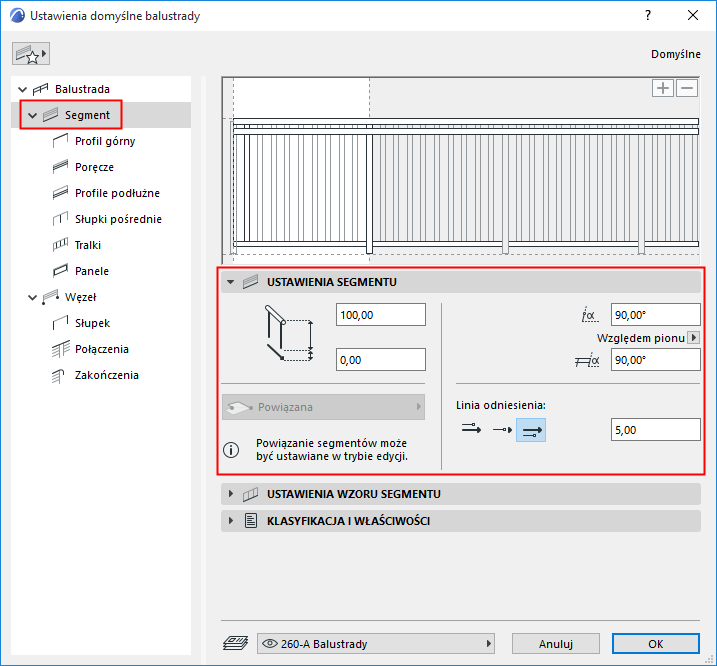
Task: Open the favorites star button
Action: pyautogui.click(x=31, y=54)
